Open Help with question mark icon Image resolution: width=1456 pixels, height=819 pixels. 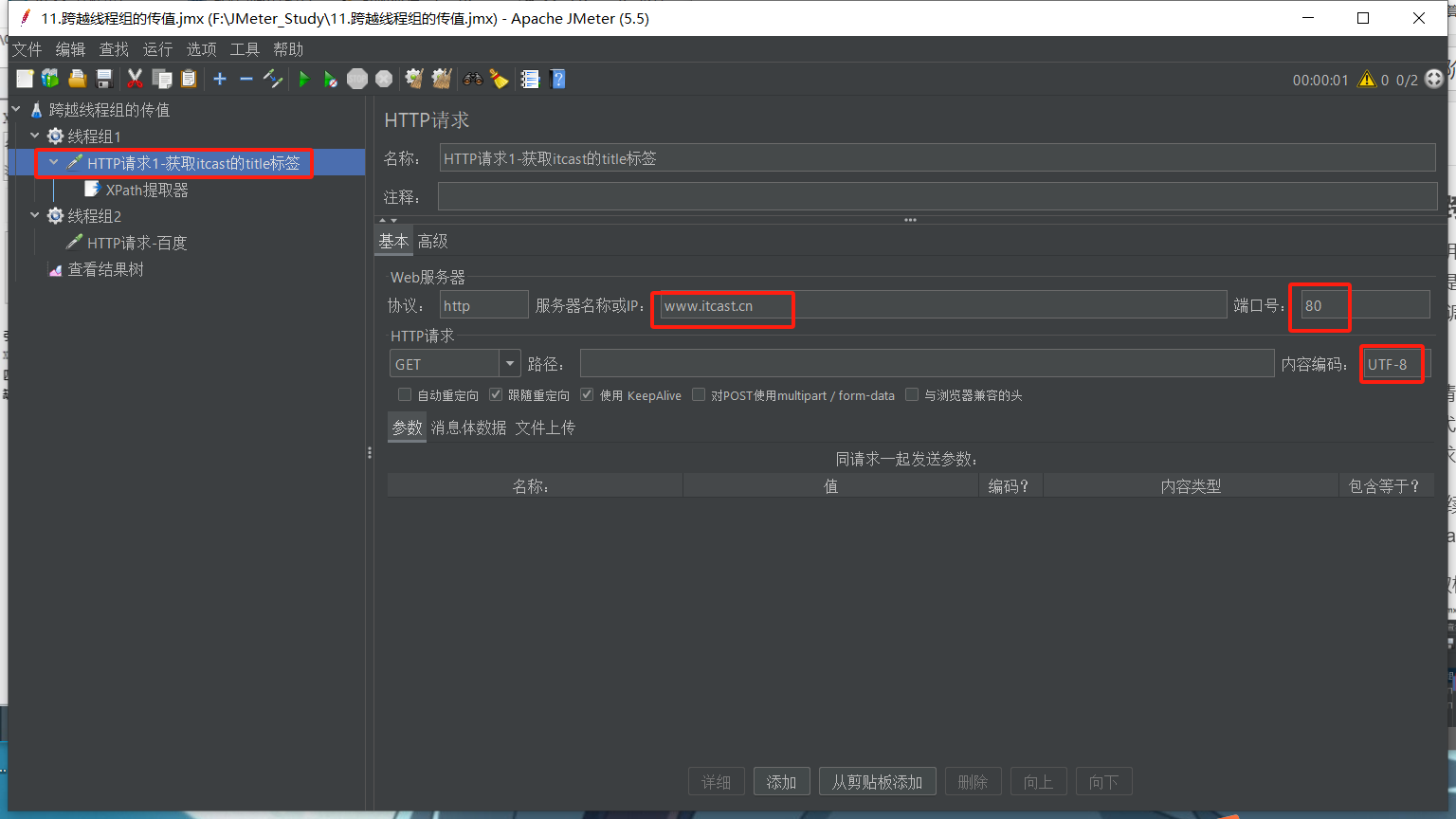[x=557, y=79]
